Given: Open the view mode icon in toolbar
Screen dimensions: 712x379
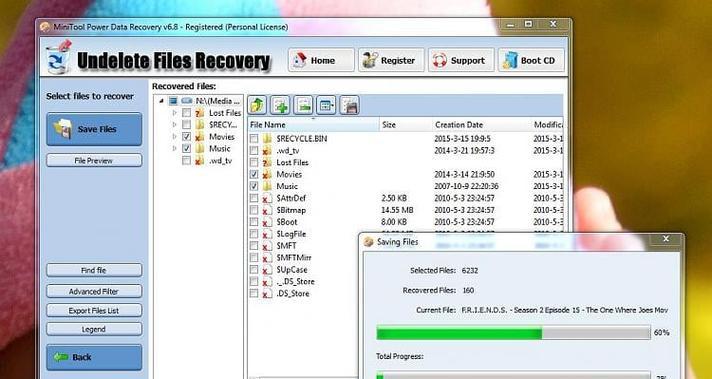Looking at the screenshot, I should point(326,105).
